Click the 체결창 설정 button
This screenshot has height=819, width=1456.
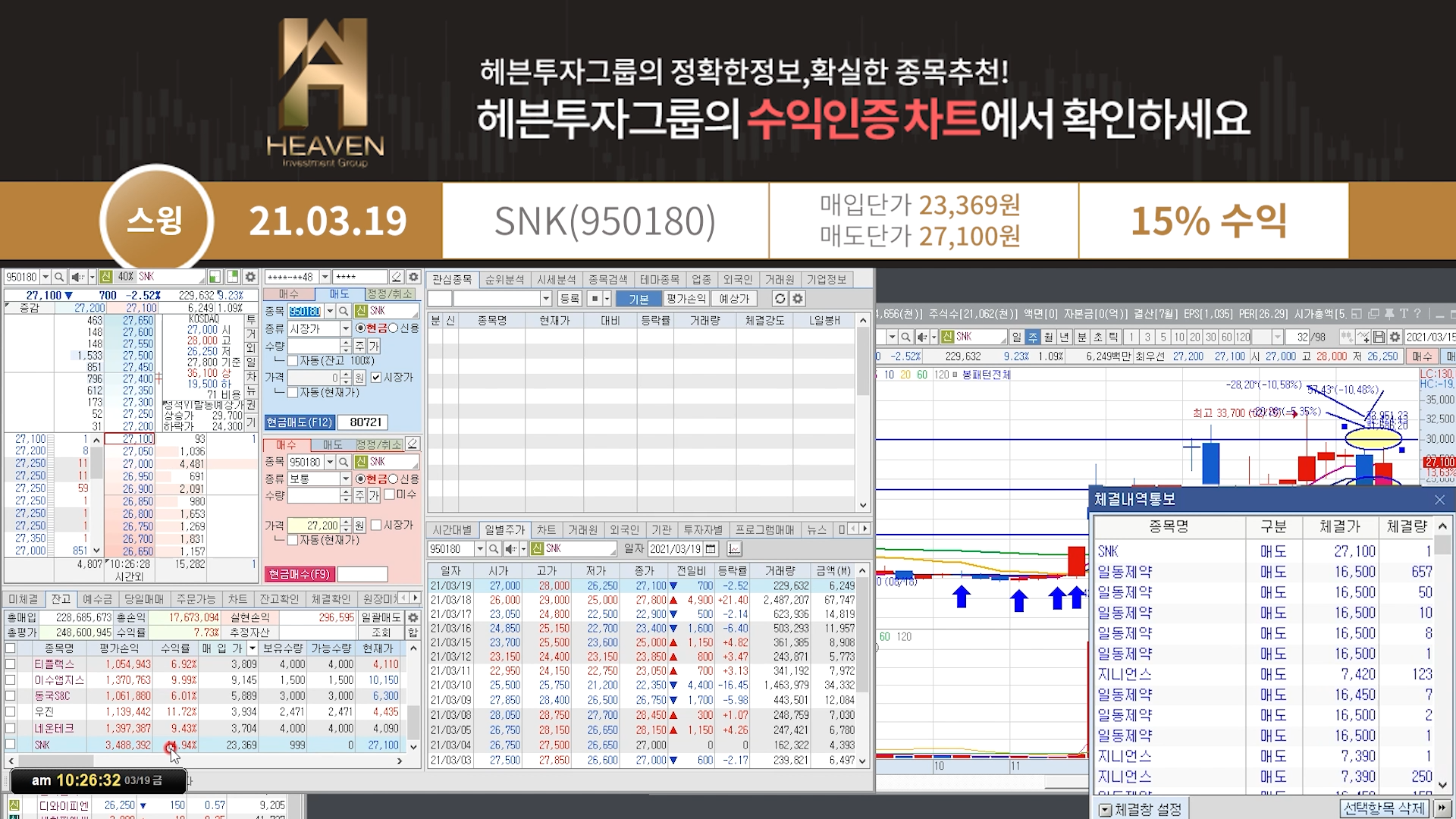pos(1142,809)
